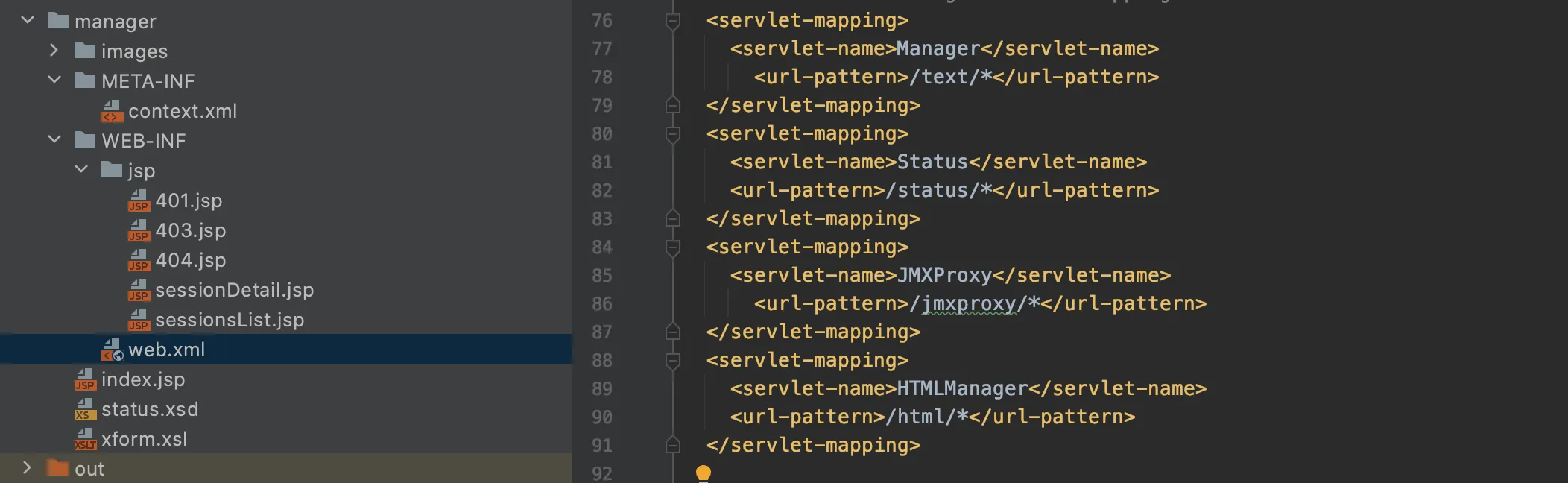The height and width of the screenshot is (483, 1568).
Task: Click the index.jsp file icon
Action: point(85,379)
